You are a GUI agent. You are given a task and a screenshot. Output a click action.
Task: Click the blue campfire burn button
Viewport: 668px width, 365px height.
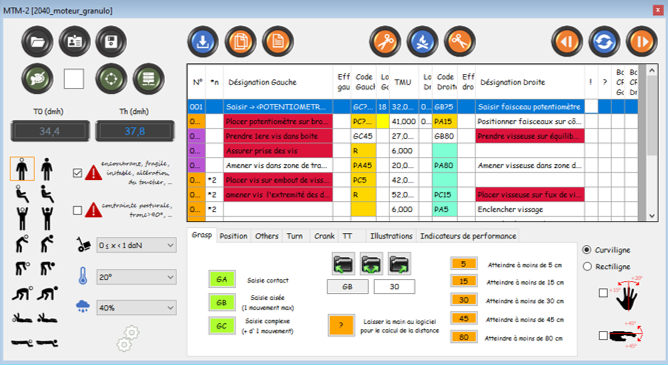pyautogui.click(x=423, y=42)
